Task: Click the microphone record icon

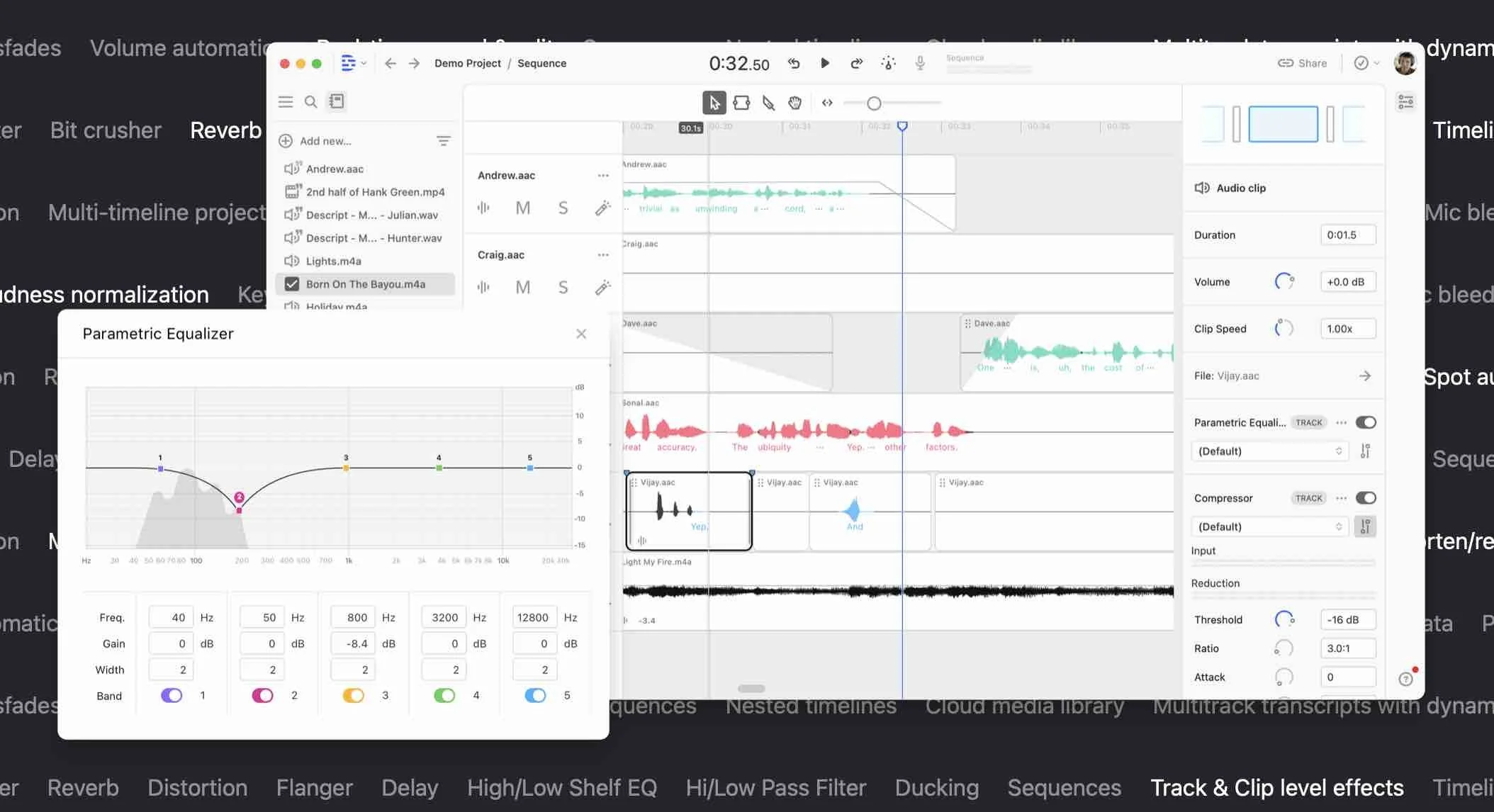Action: [x=920, y=63]
